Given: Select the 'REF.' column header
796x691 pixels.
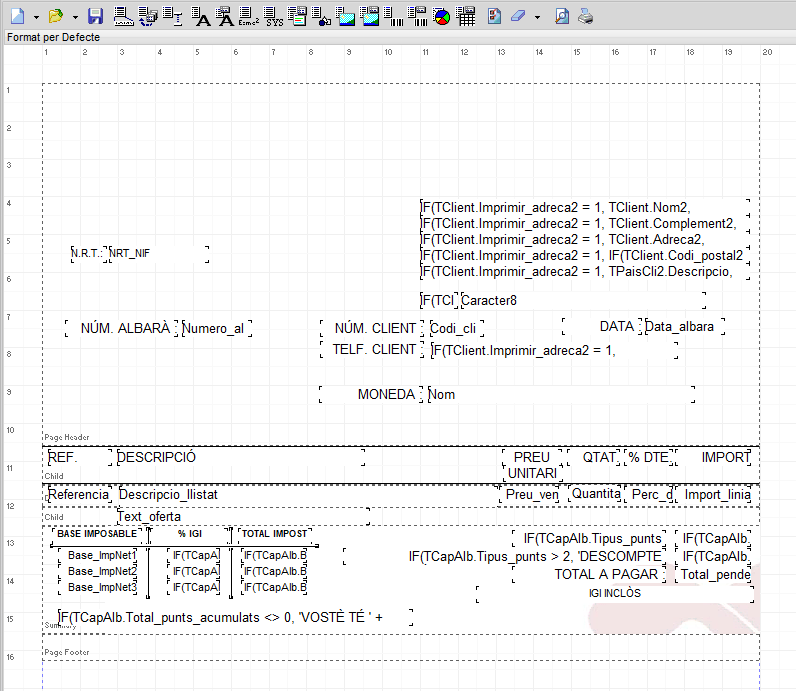Looking at the screenshot, I should coord(80,457).
